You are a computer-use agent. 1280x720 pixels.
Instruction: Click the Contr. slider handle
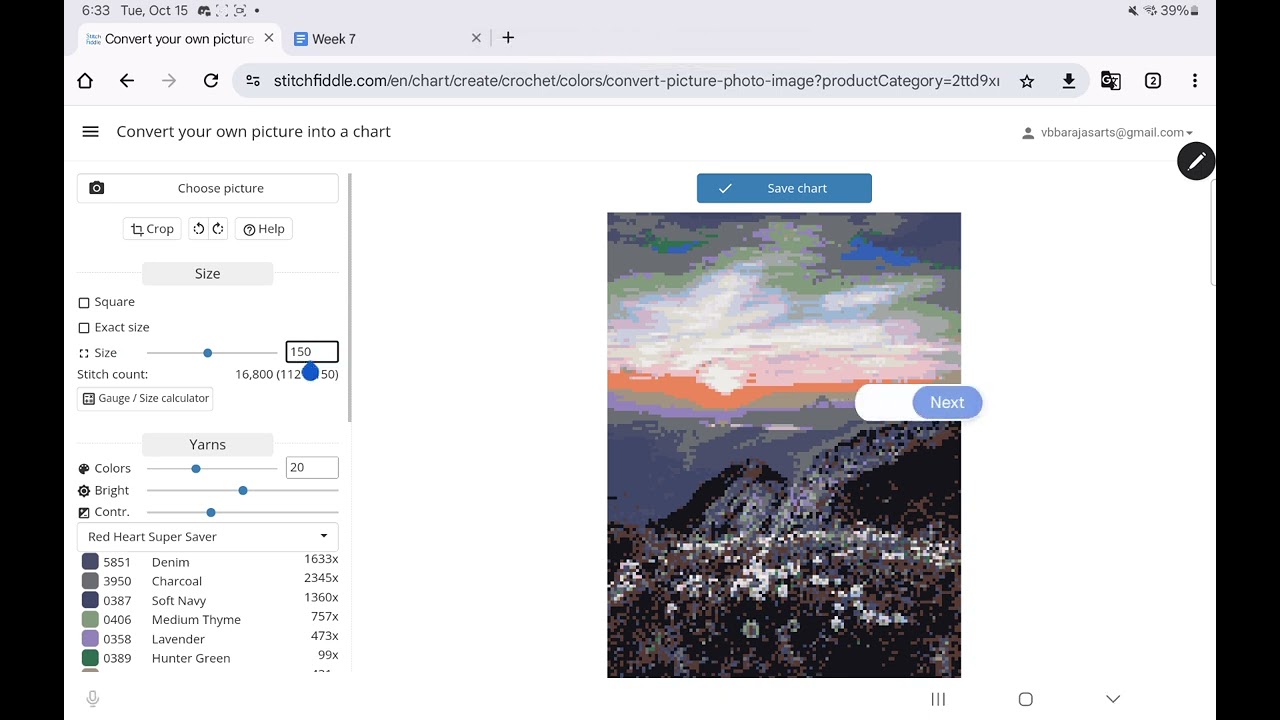211,512
